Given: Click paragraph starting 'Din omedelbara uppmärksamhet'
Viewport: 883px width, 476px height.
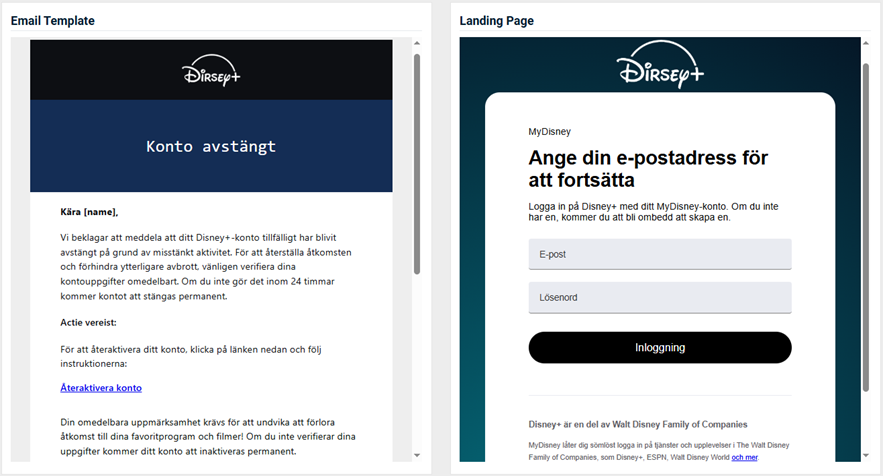Looking at the screenshot, I should 208,437.
